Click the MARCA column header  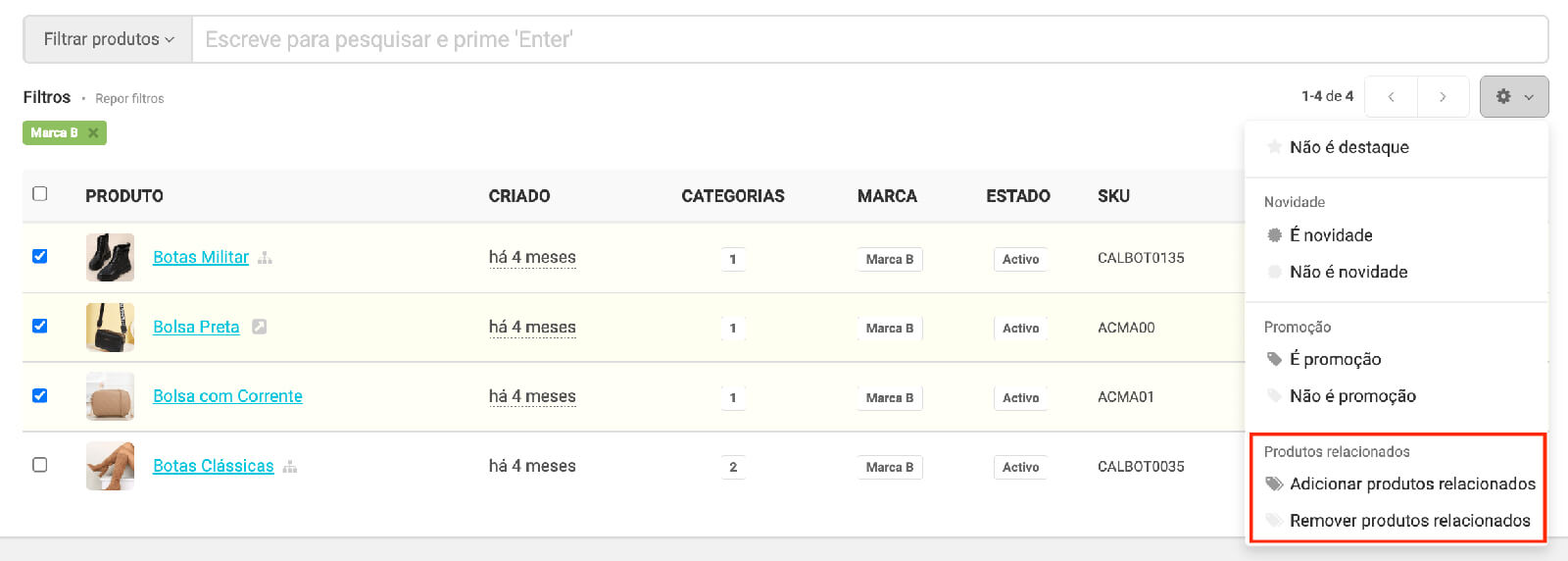(887, 196)
